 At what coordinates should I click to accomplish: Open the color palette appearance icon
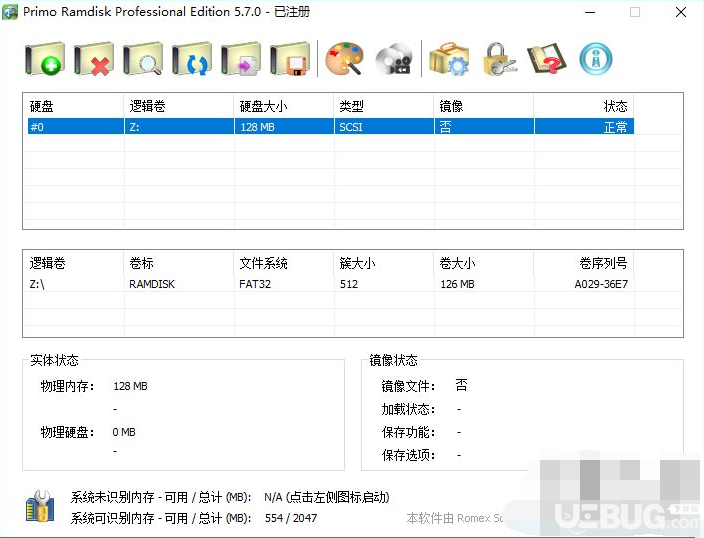click(344, 59)
